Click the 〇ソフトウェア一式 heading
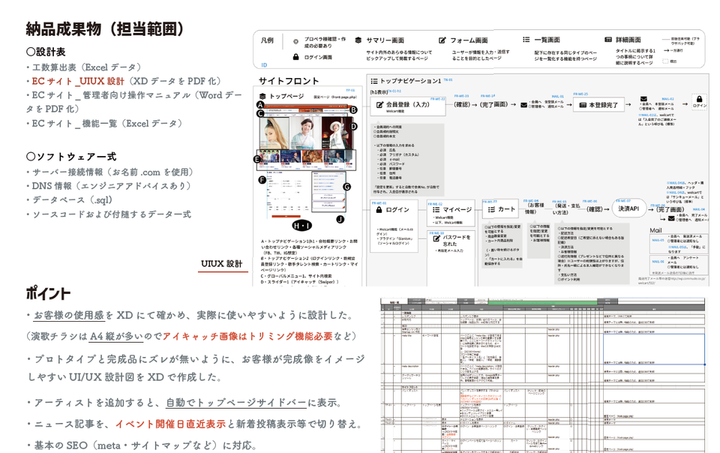Image resolution: width=720 pixels, height=453 pixels. tap(71, 157)
